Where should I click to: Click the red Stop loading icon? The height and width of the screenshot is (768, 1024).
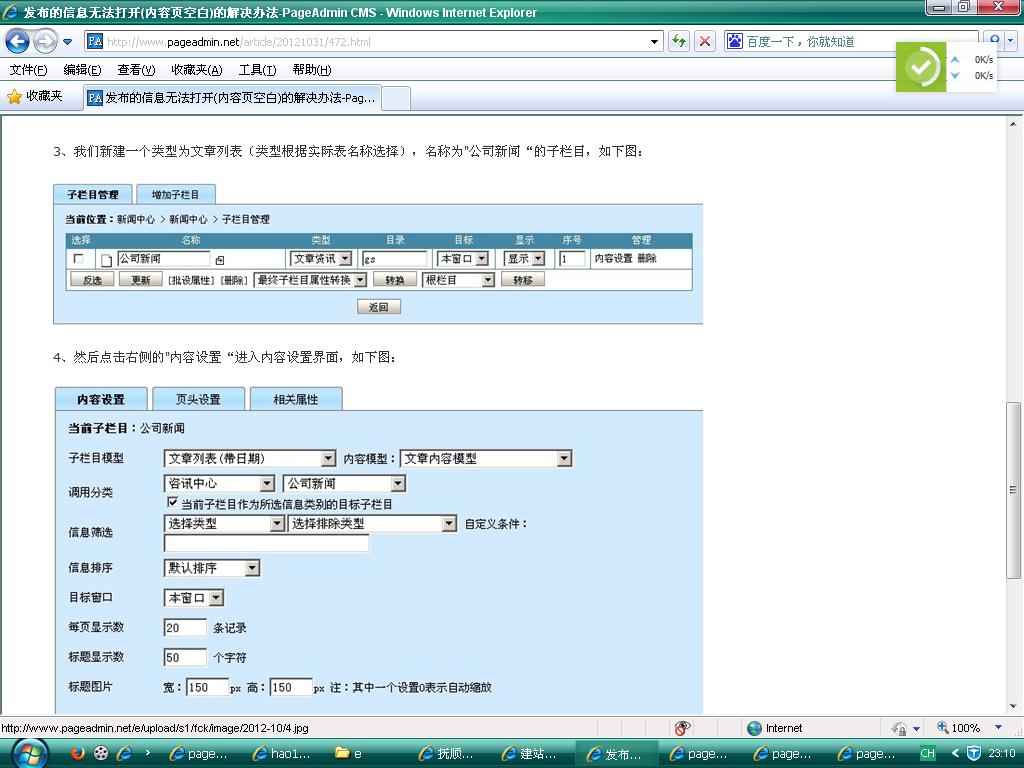705,41
